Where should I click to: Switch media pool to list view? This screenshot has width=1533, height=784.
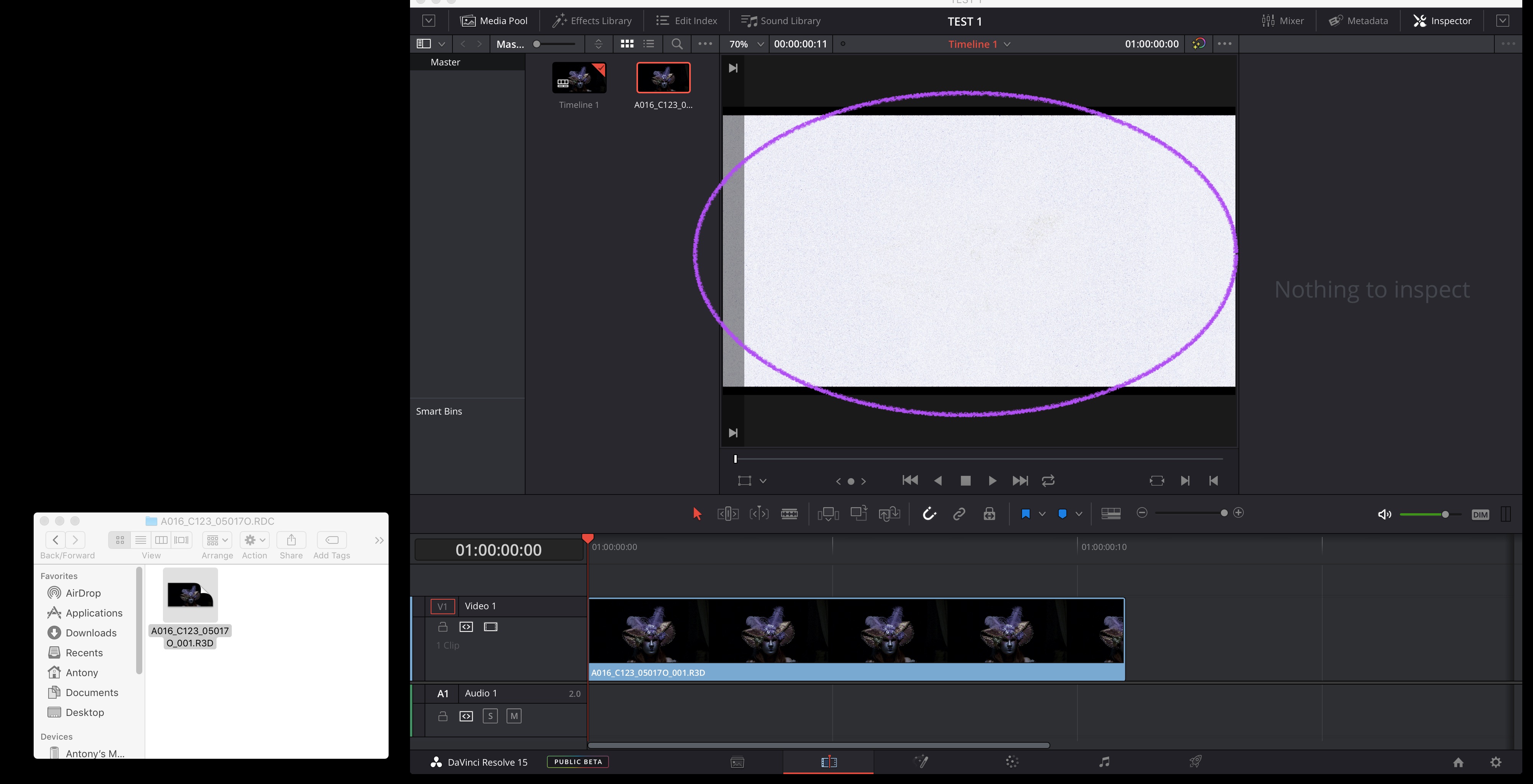[x=649, y=44]
